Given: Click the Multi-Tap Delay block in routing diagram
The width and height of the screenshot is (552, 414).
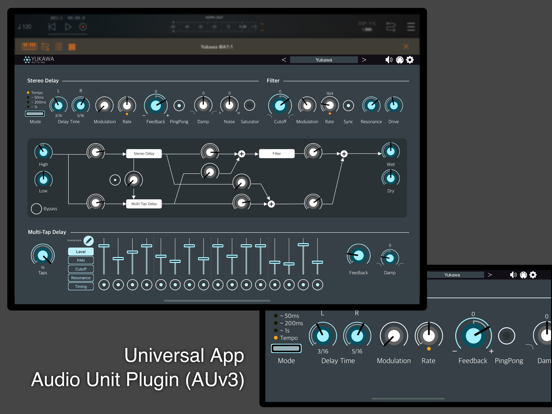Looking at the screenshot, I should click(144, 204).
